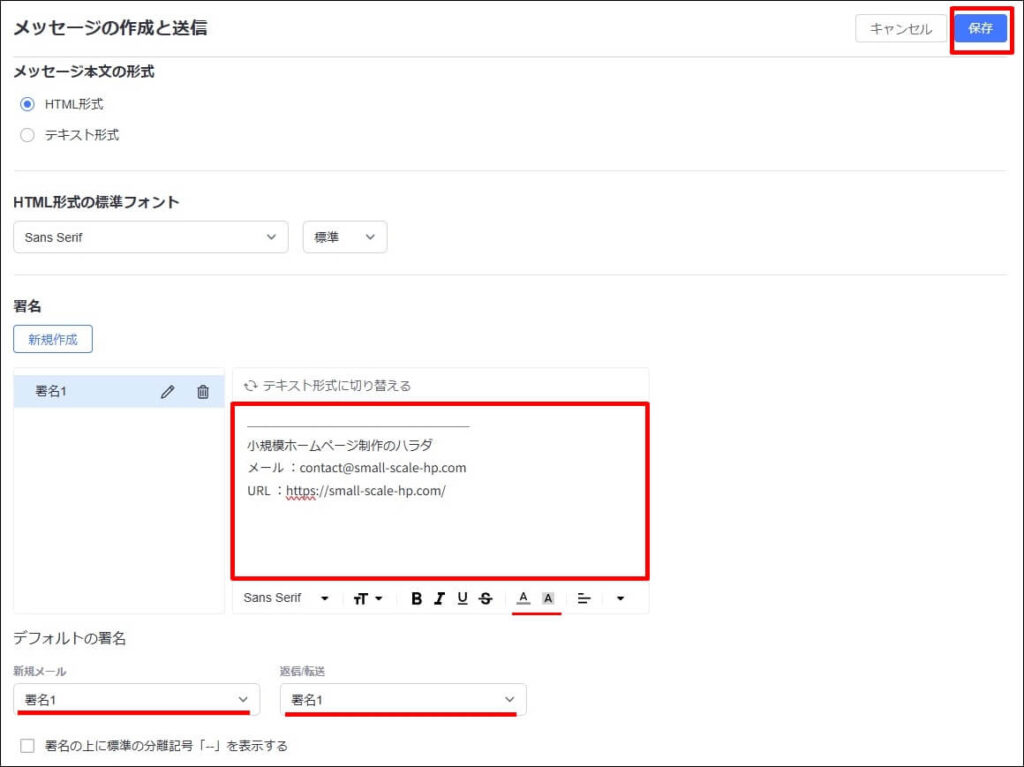Toggle italic formatting in signature toolbar
The width and height of the screenshot is (1024, 767).
439,598
